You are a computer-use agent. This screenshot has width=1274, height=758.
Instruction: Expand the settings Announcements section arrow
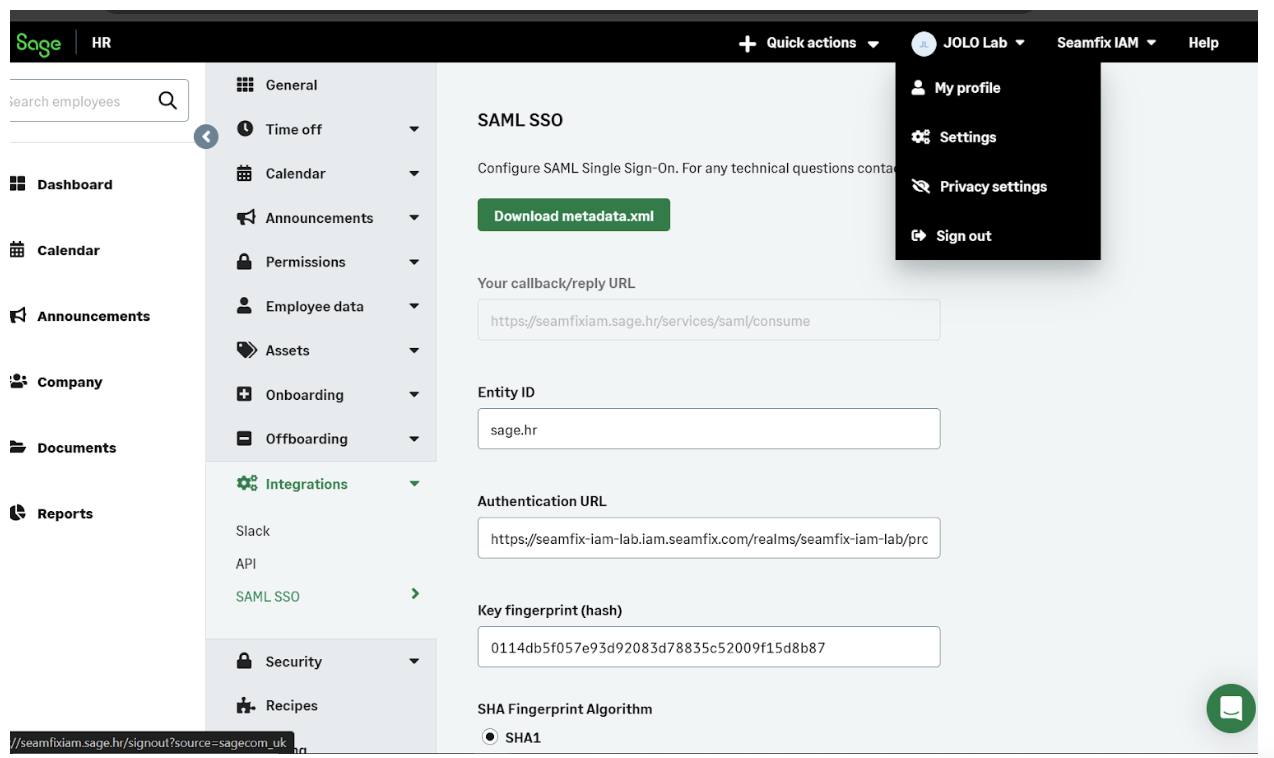coord(414,217)
